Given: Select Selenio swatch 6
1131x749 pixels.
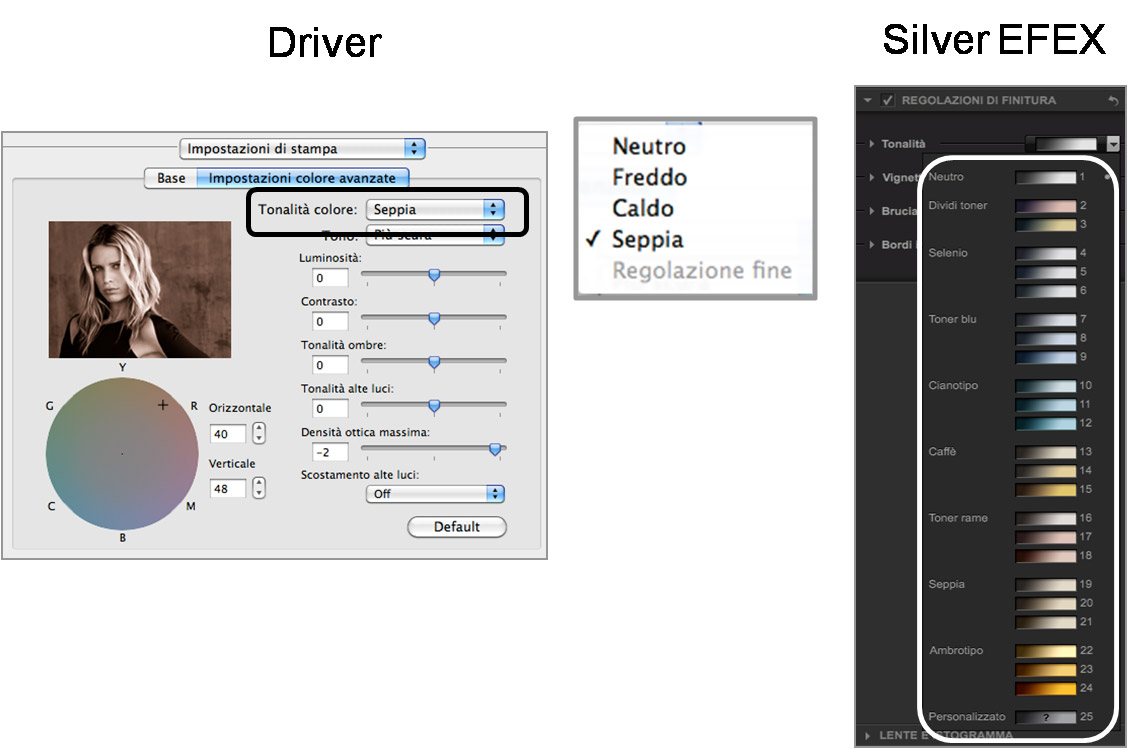Looking at the screenshot, I should point(1045,291).
